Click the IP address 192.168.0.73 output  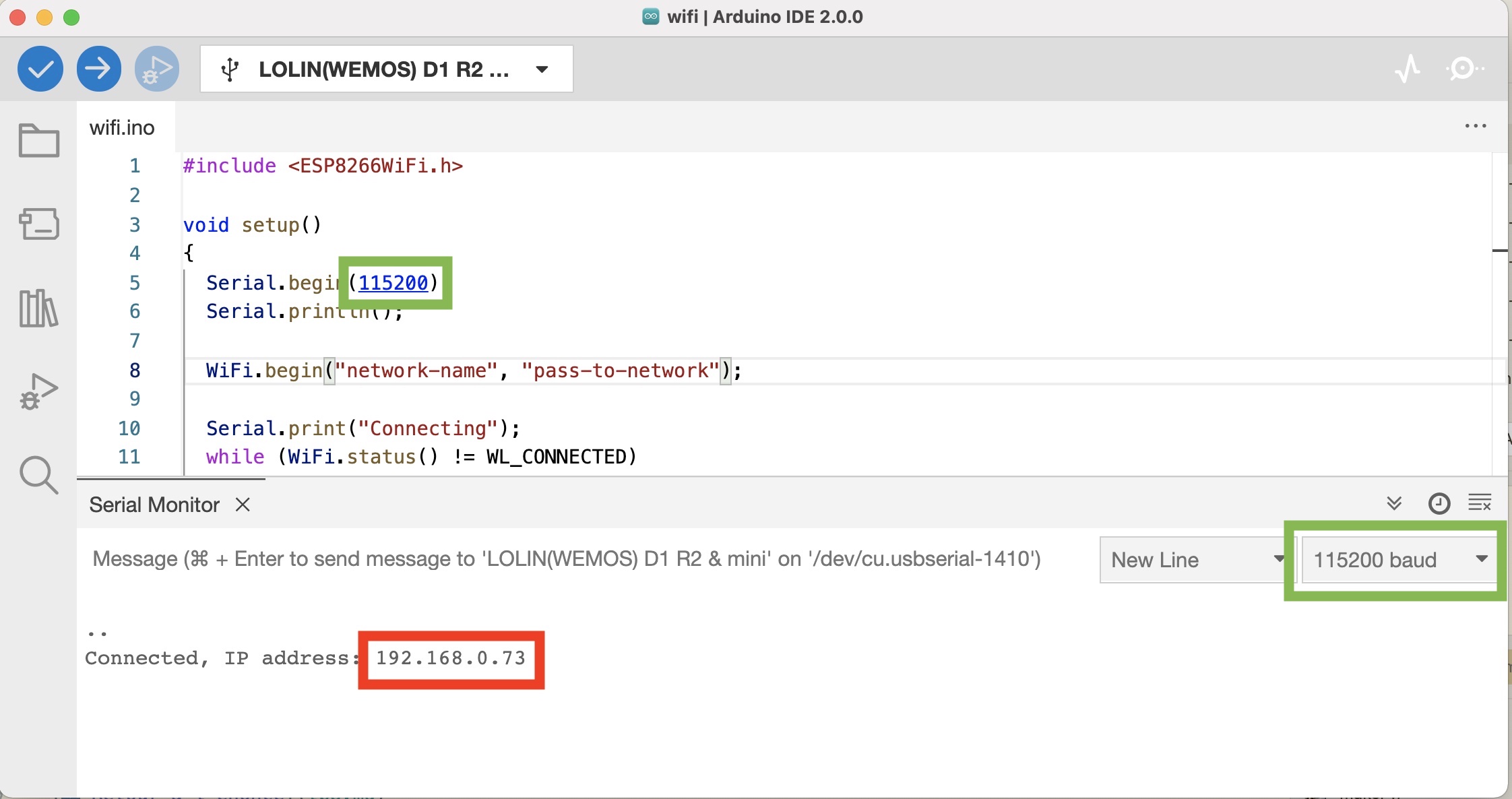tap(451, 658)
